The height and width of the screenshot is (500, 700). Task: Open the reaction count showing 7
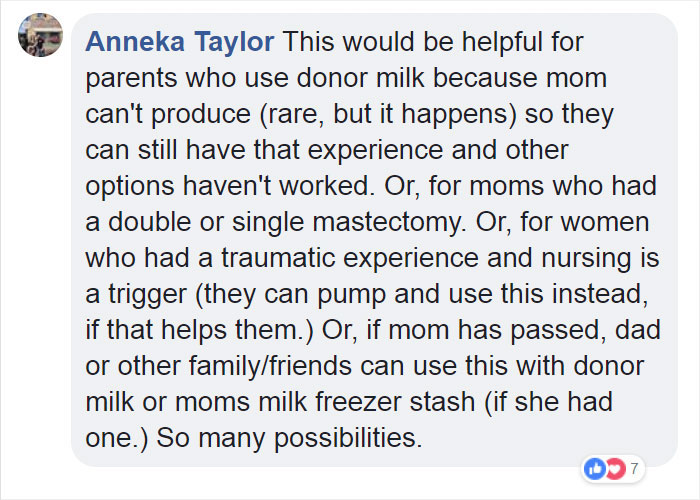tap(634, 469)
